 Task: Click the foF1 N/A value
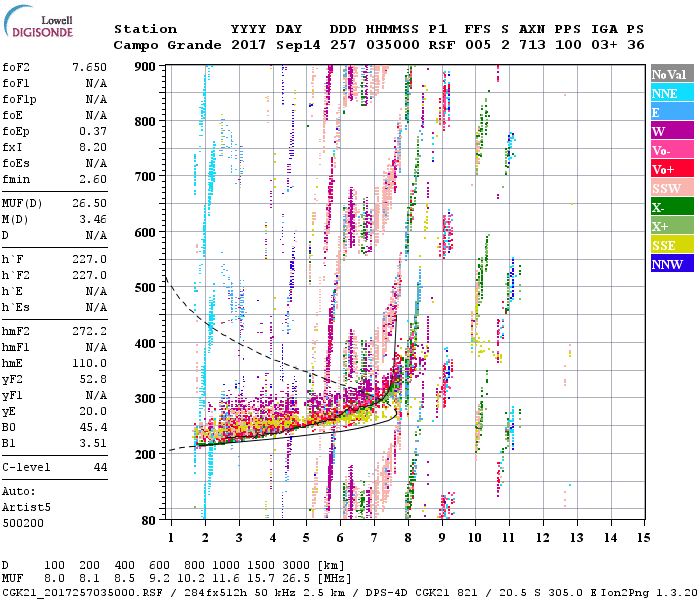point(96,83)
